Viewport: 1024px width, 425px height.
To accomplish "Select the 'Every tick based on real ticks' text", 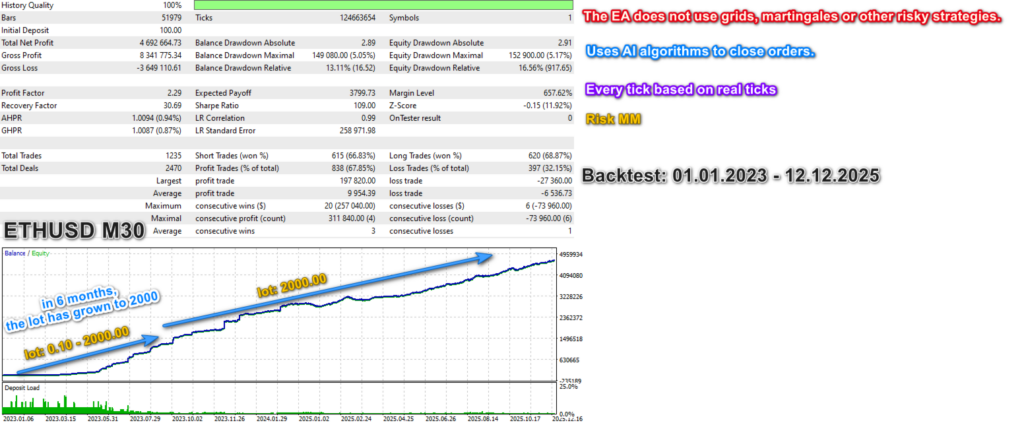I will (x=681, y=90).
